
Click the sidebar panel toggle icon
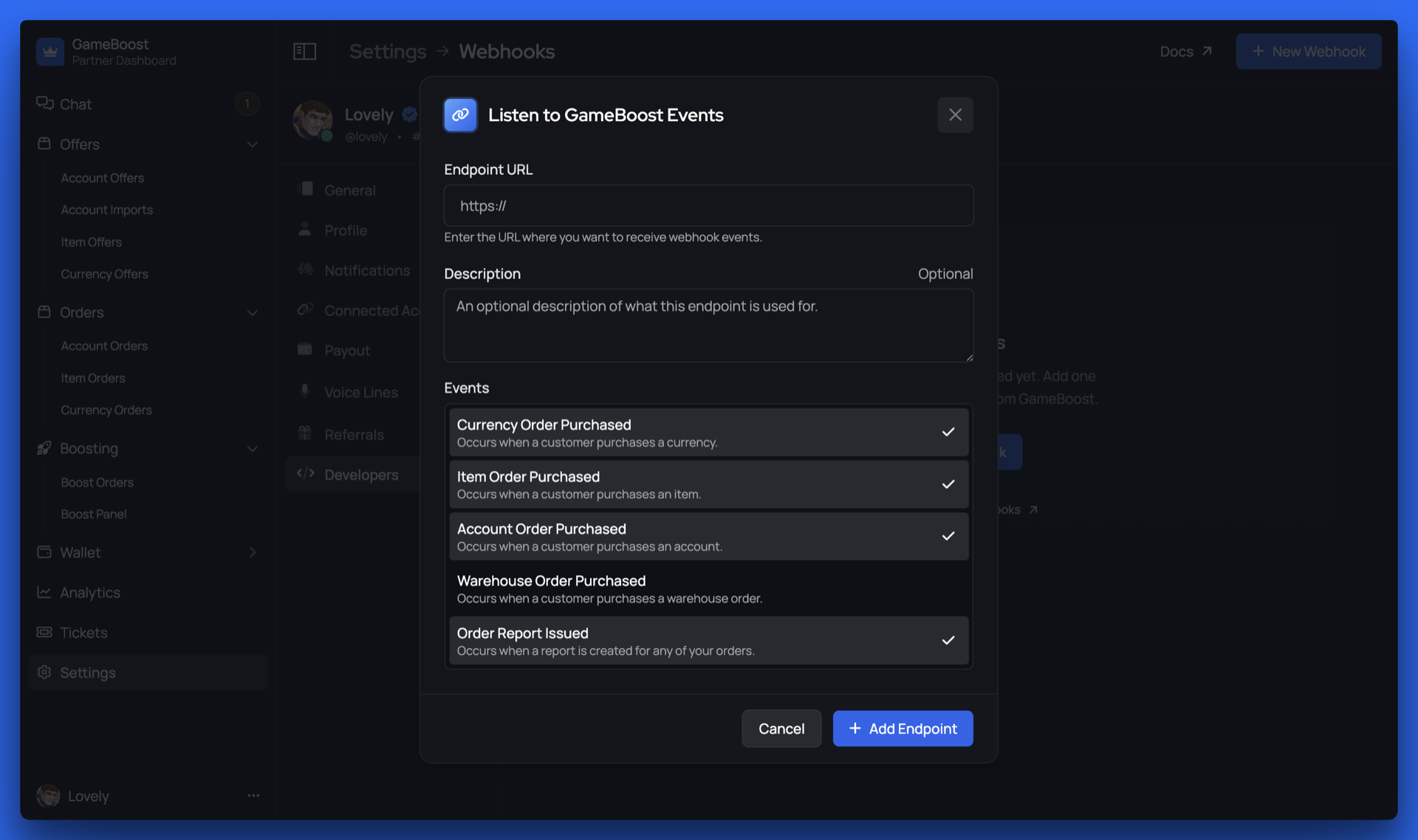pyautogui.click(x=304, y=51)
